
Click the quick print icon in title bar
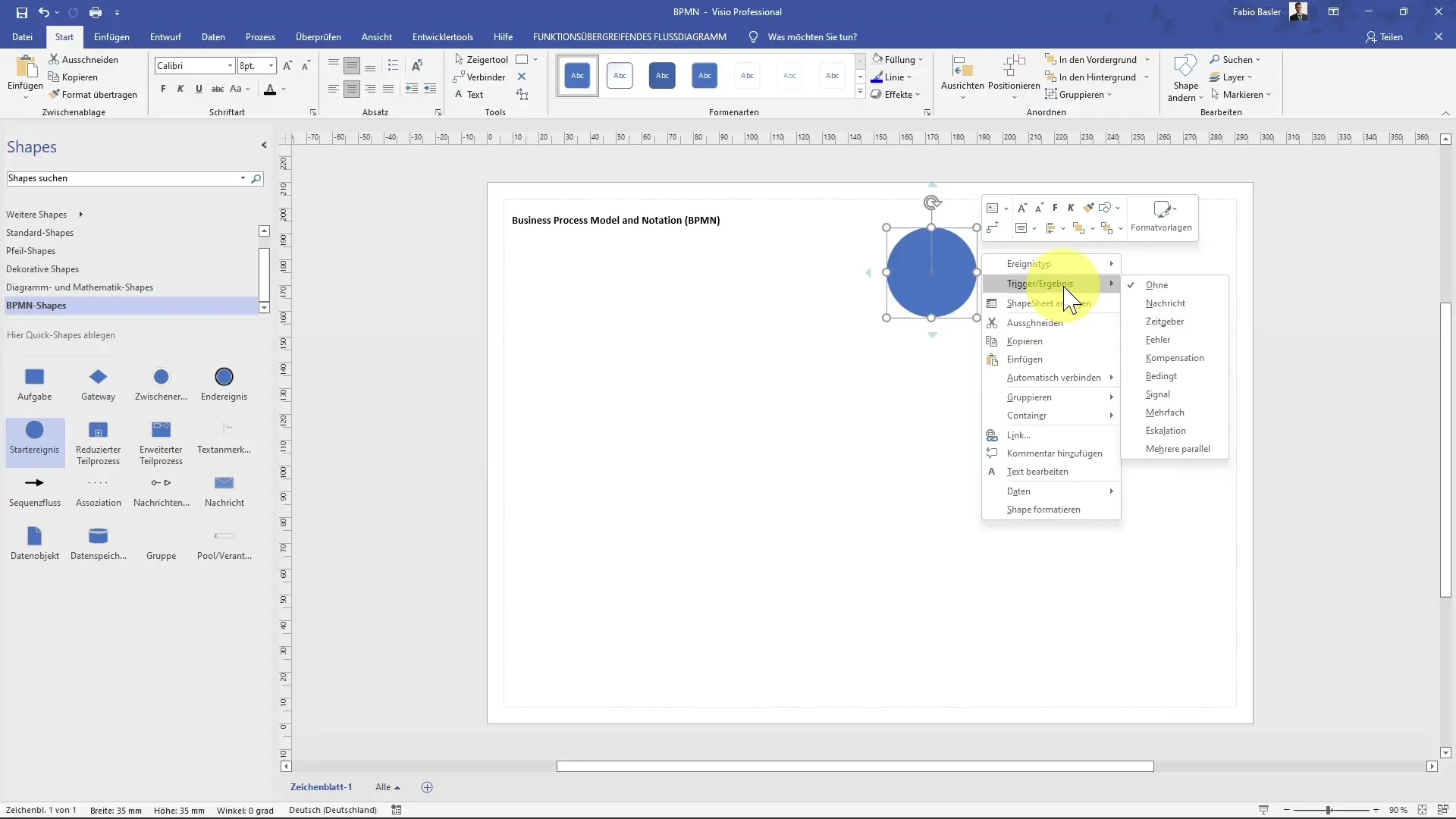[x=96, y=12]
